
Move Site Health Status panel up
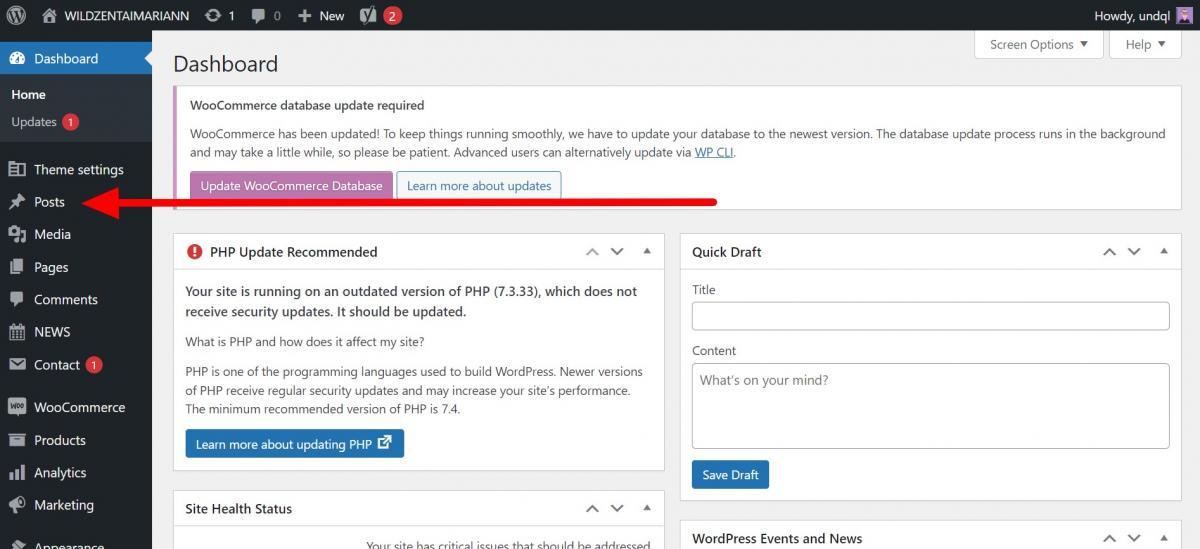[592, 509]
